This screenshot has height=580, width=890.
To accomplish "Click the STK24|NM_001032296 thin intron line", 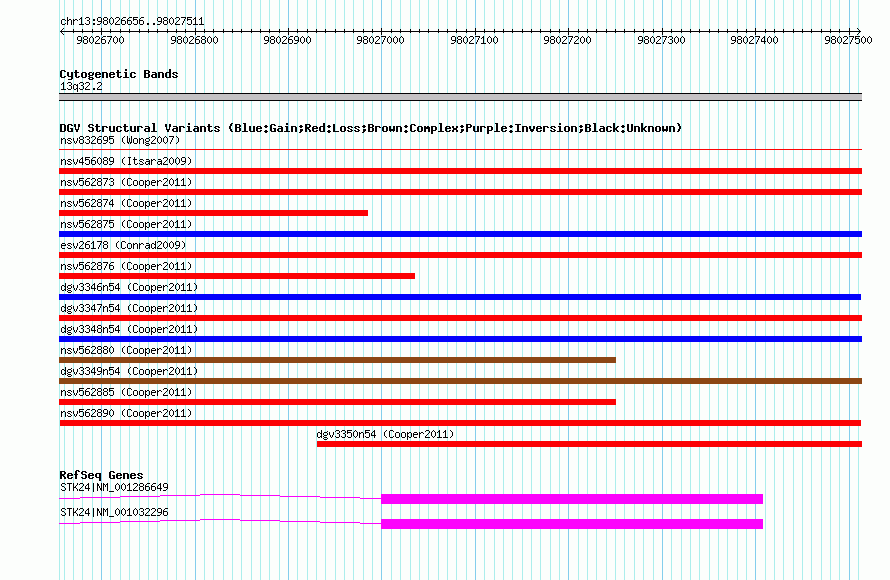I will (x=220, y=521).
